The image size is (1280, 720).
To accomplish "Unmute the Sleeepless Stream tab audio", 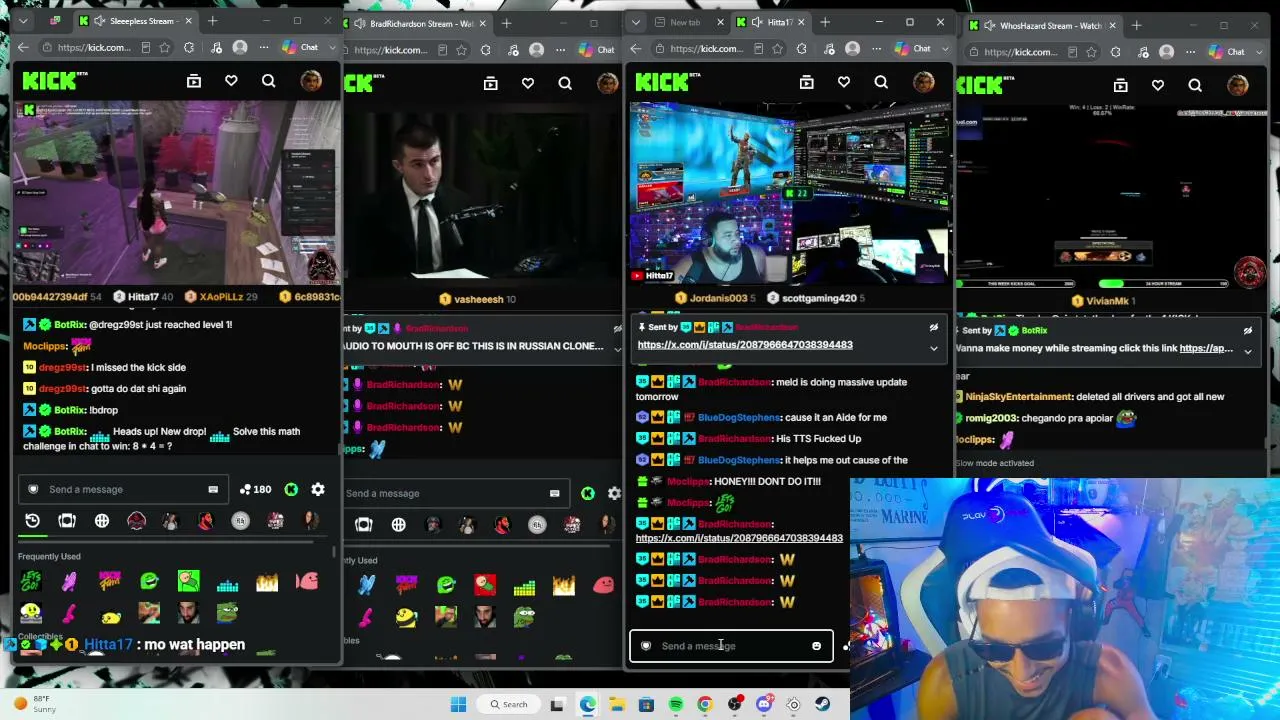I will (x=99, y=21).
